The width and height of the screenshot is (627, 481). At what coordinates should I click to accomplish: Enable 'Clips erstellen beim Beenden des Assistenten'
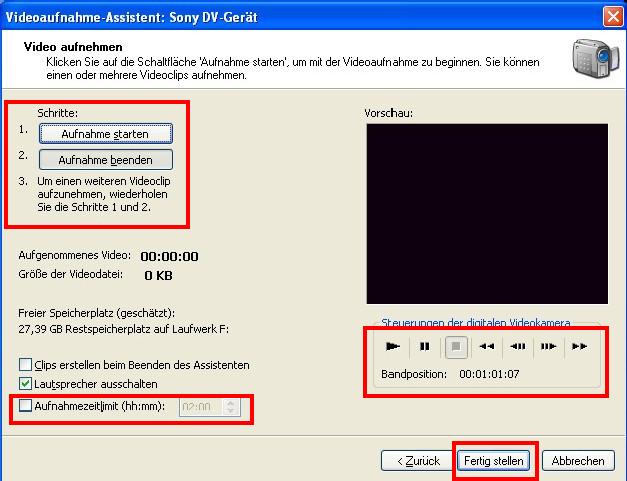[x=26, y=365]
